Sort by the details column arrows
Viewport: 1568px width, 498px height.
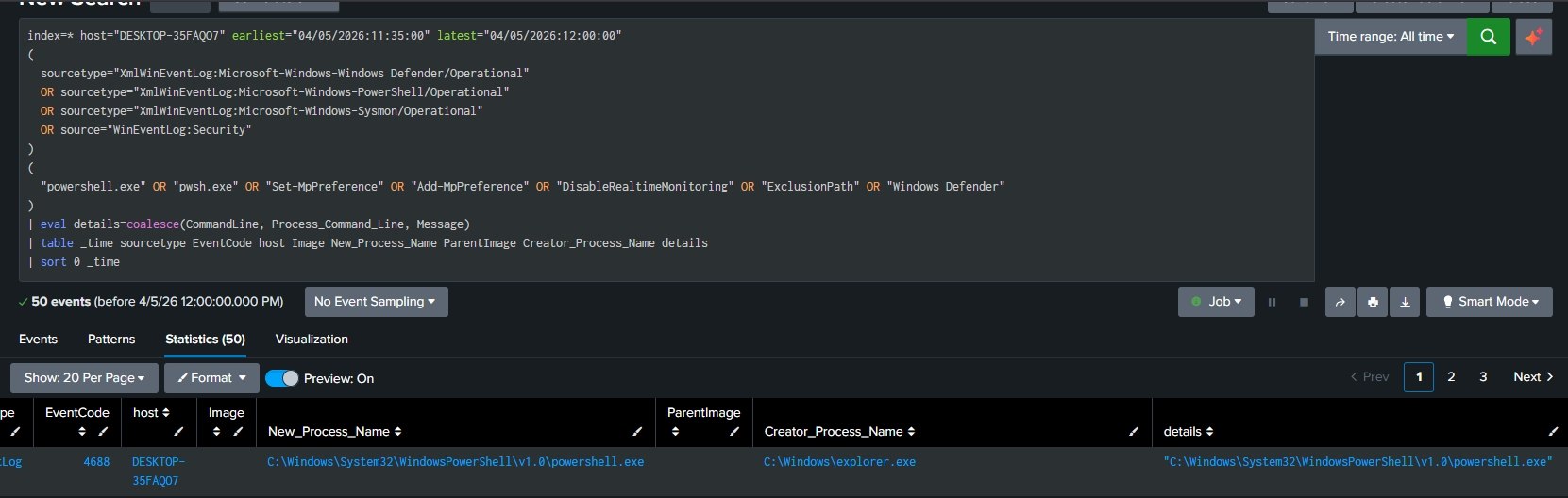point(1209,431)
